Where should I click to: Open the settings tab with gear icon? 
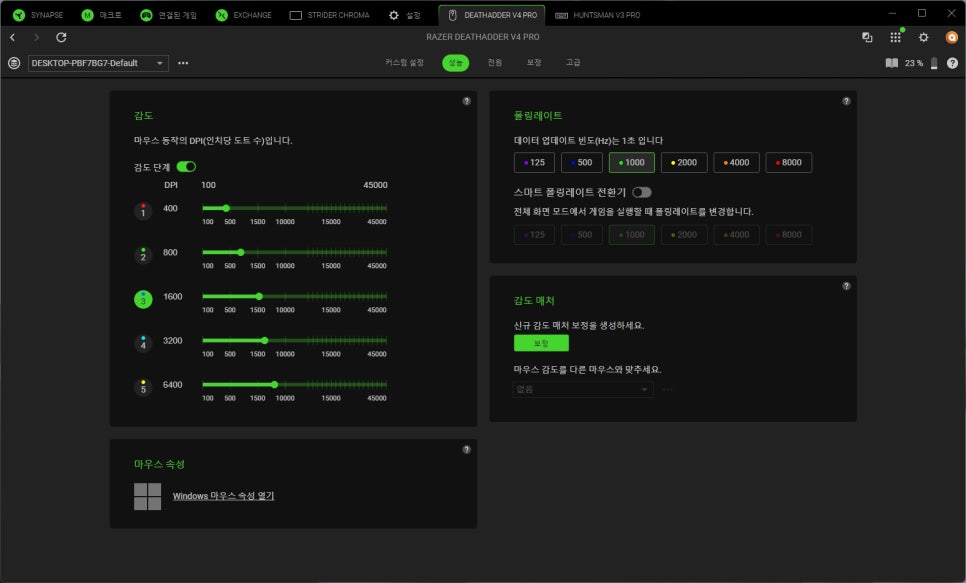tap(404, 15)
